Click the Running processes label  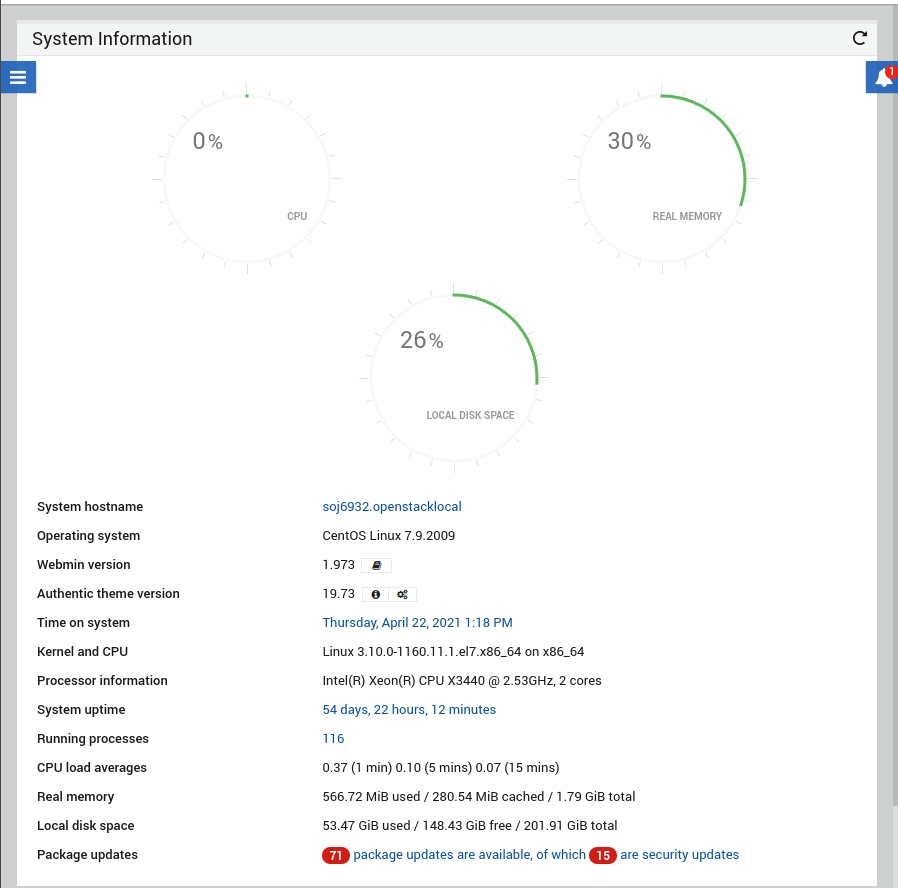tap(93, 739)
